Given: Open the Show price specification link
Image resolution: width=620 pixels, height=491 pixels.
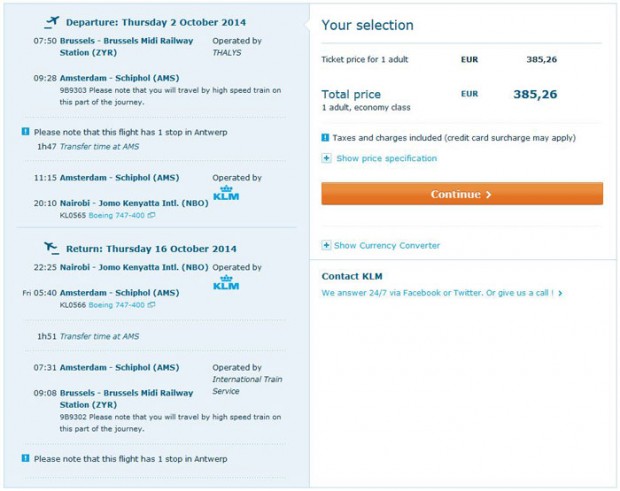Looking at the screenshot, I should pos(386,158).
